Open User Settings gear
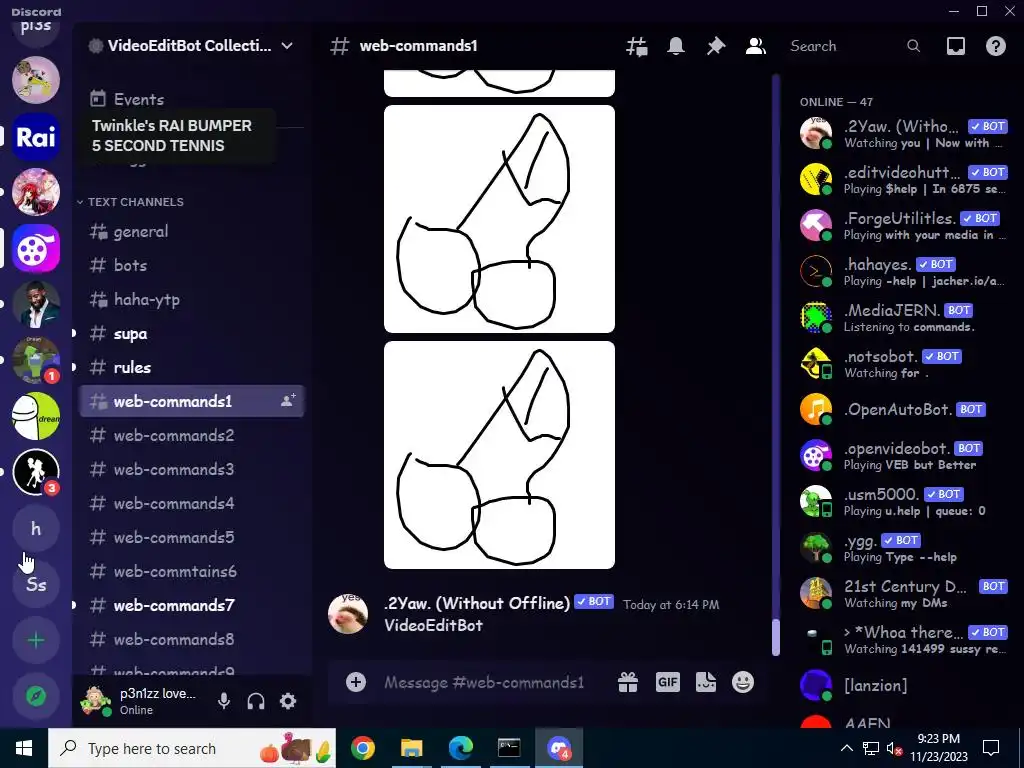The width and height of the screenshot is (1024, 768). [288, 701]
